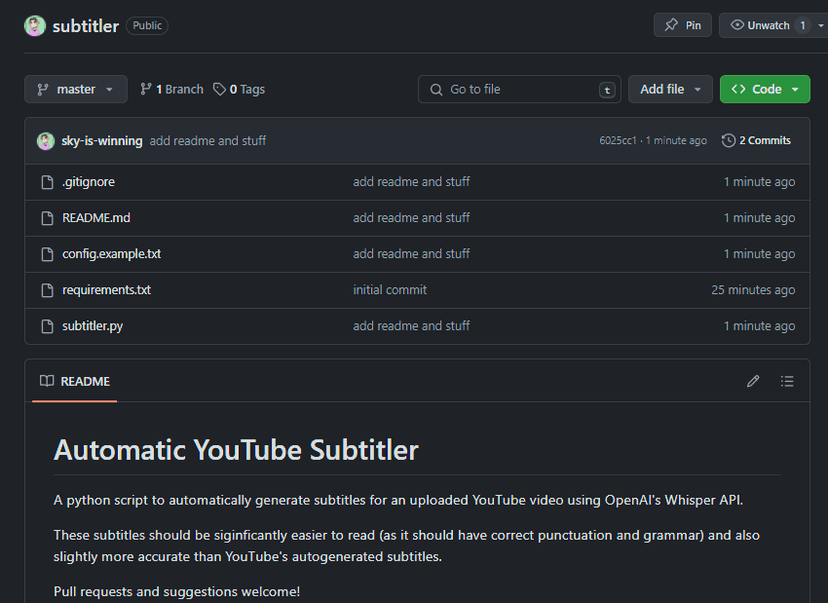Screen dimensions: 828x603
Task: Open the 0 Tags link
Action: (239, 89)
